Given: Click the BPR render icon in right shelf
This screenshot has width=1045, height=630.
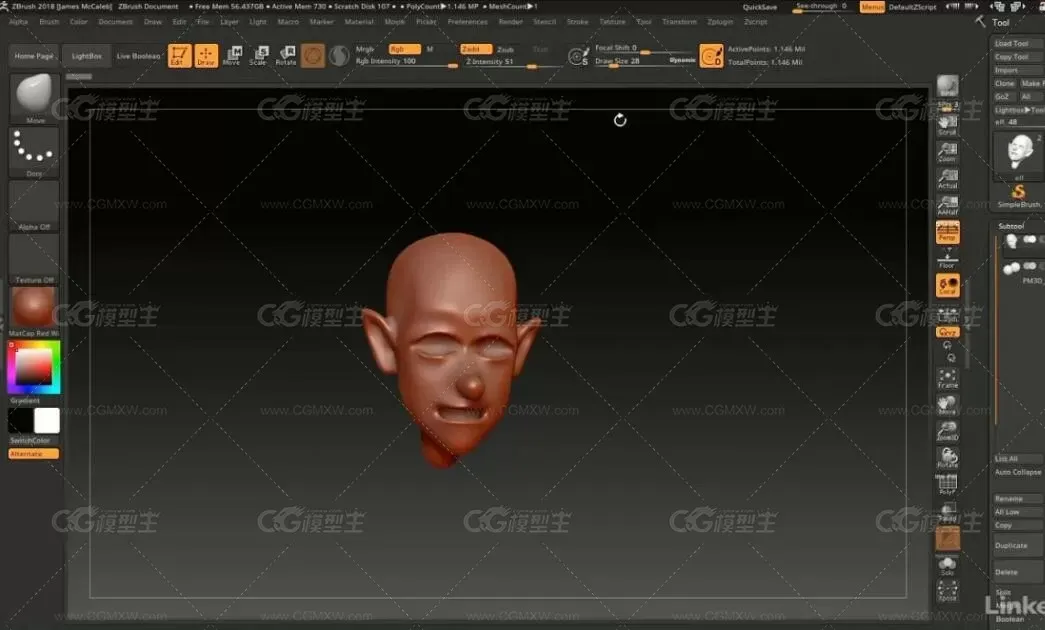Looking at the screenshot, I should tap(947, 87).
